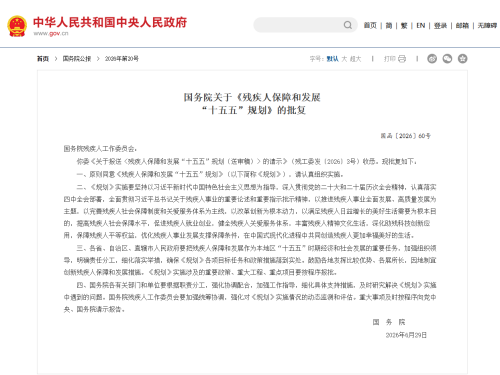Image resolution: width=500 pixels, height=375 pixels.
Task: Set font size to 默认
Action: click(x=332, y=59)
